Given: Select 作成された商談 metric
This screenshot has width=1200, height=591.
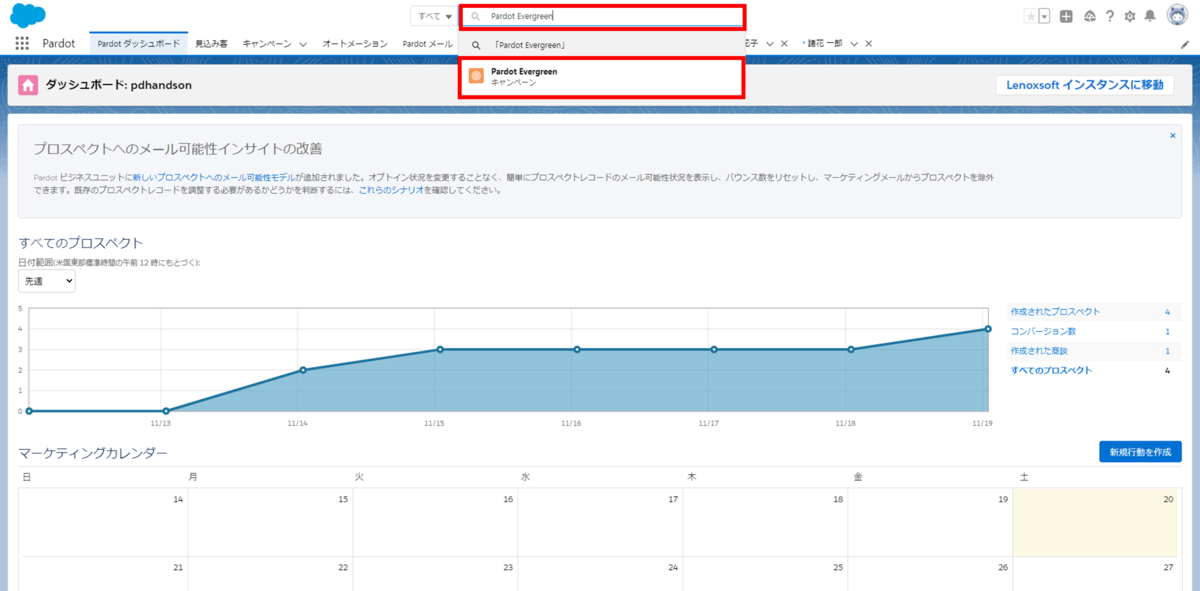Looking at the screenshot, I should coord(1039,351).
